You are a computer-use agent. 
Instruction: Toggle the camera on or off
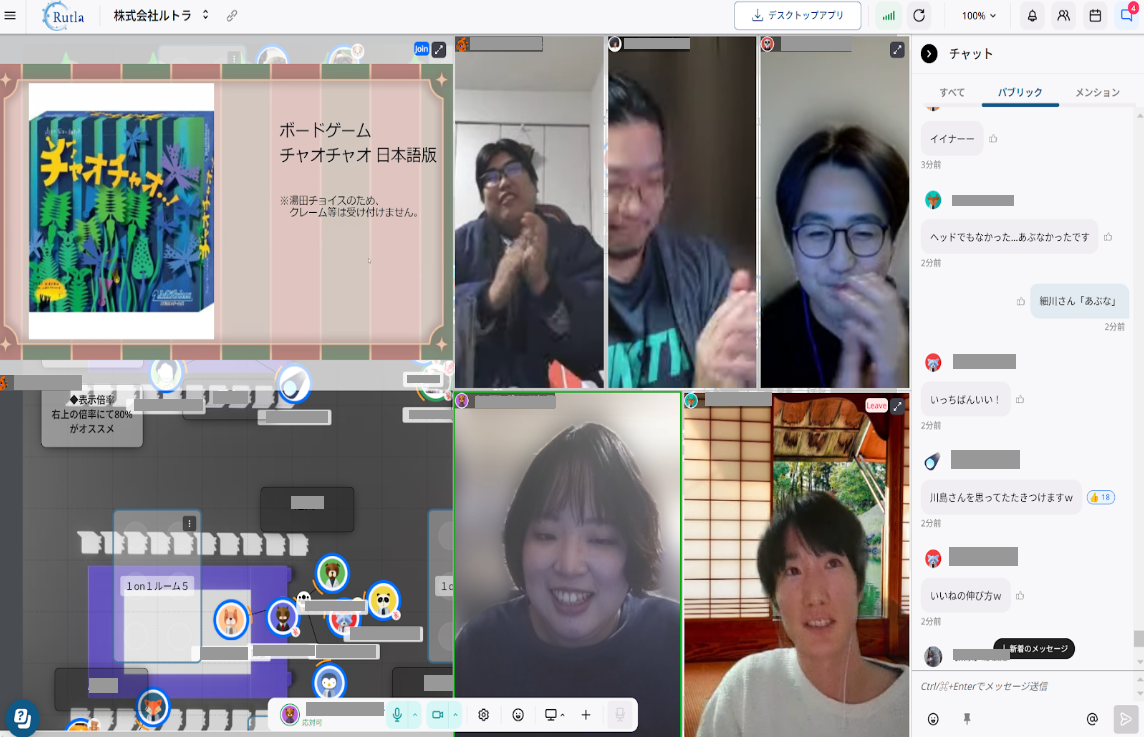tap(437, 714)
